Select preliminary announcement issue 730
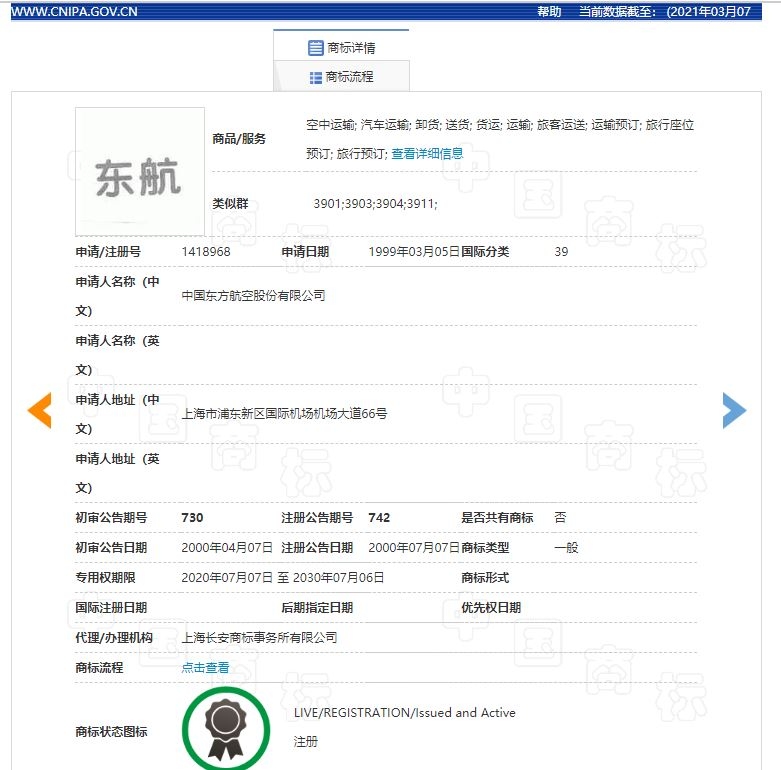 (x=192, y=517)
